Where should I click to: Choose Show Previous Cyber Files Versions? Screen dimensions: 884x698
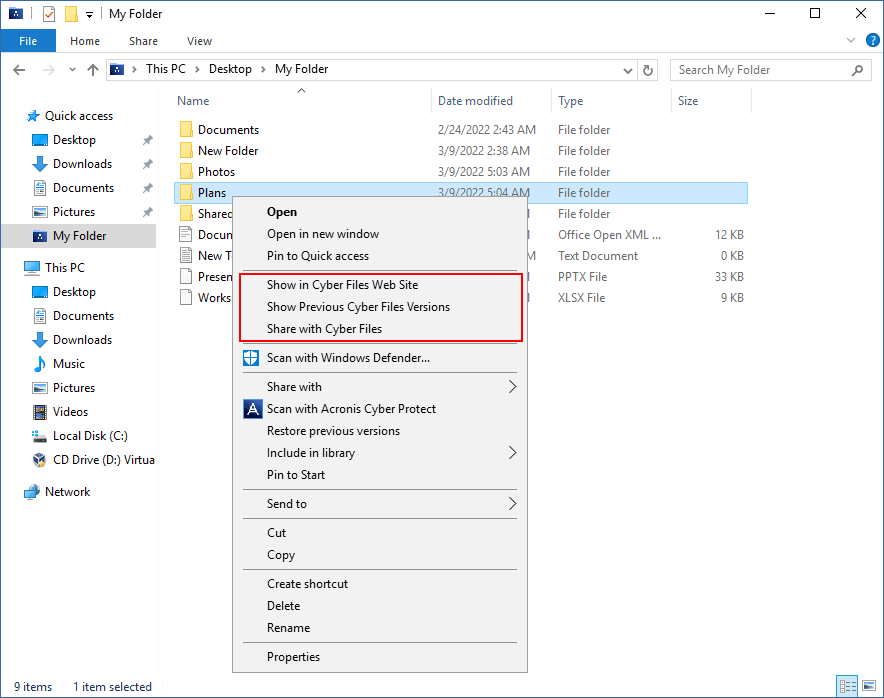(358, 307)
